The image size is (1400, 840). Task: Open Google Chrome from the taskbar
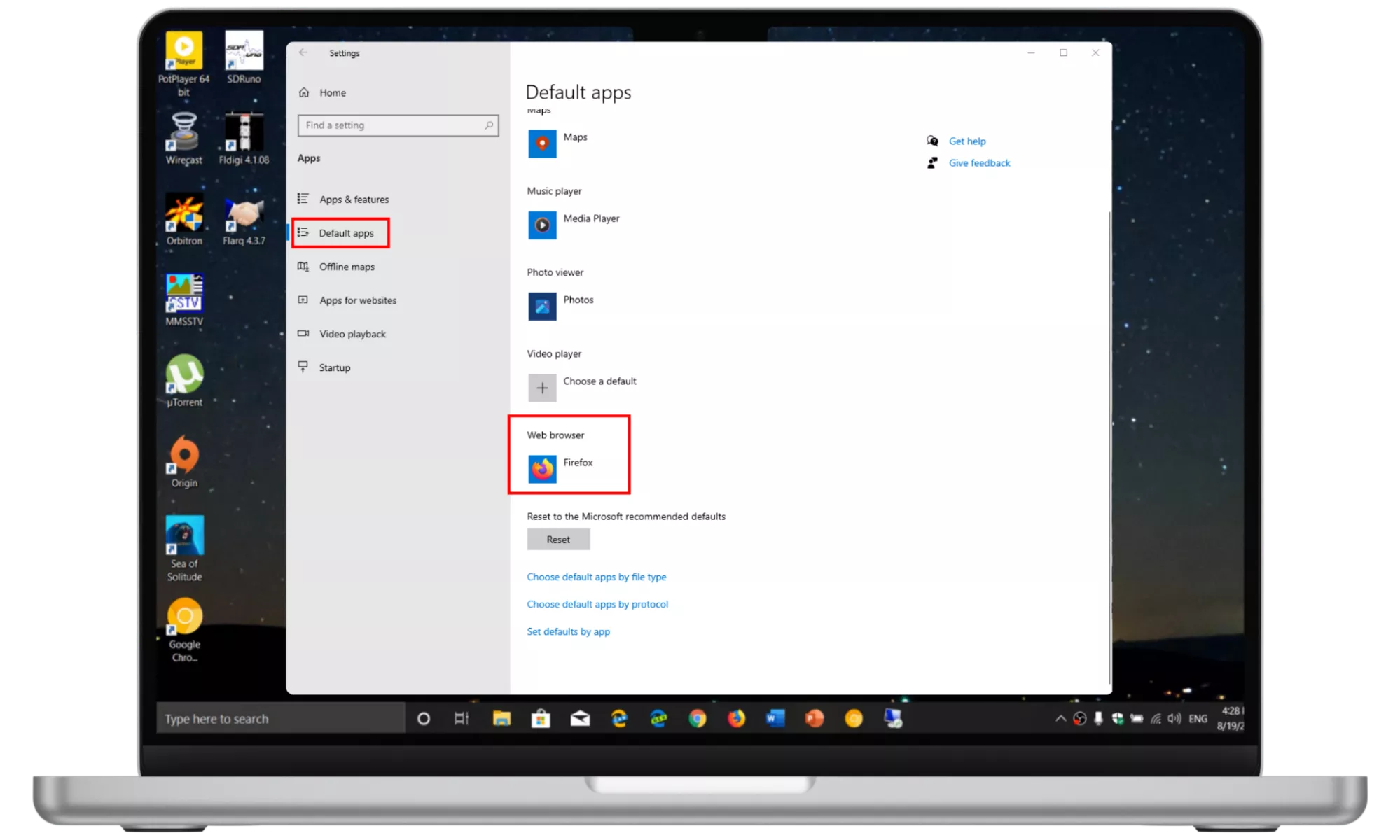coord(697,719)
